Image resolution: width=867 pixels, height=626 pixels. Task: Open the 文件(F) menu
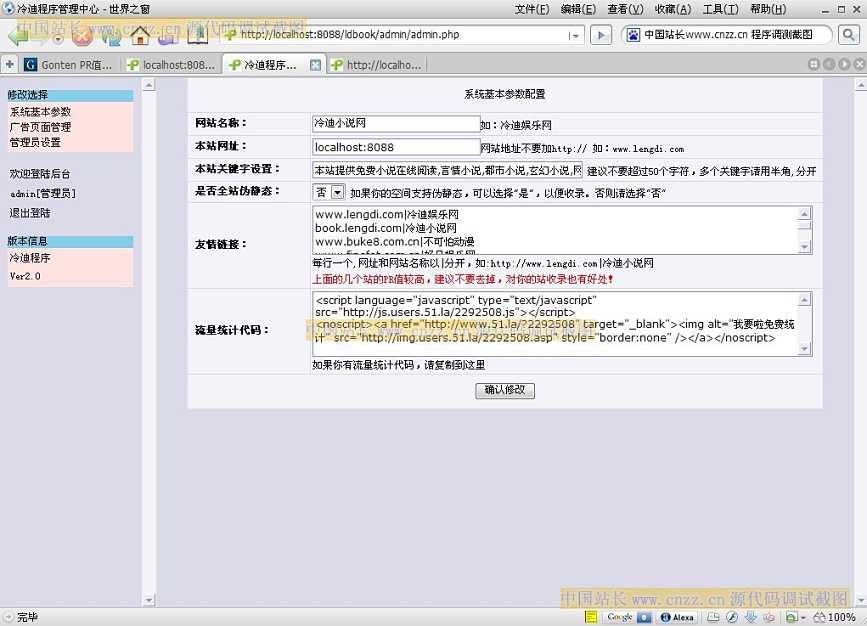(x=532, y=9)
